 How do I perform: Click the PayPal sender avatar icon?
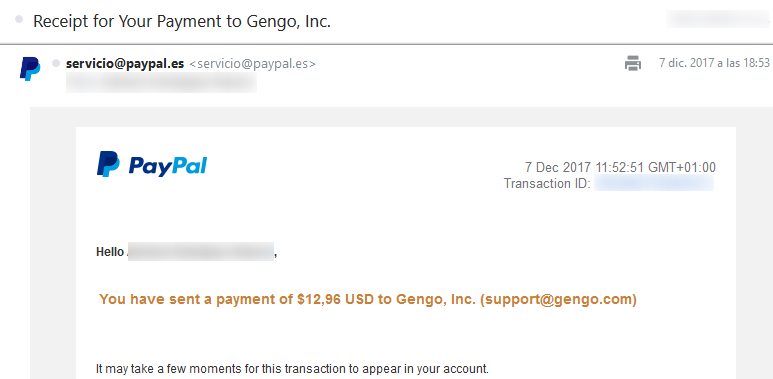tap(30, 69)
